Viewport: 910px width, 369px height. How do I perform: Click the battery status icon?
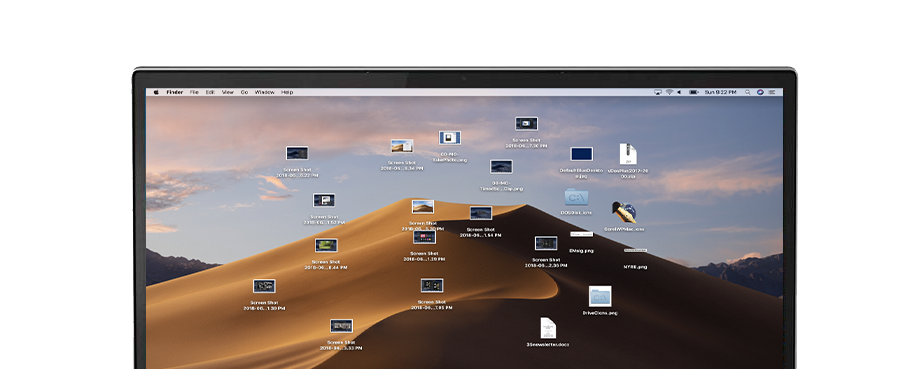[x=694, y=92]
